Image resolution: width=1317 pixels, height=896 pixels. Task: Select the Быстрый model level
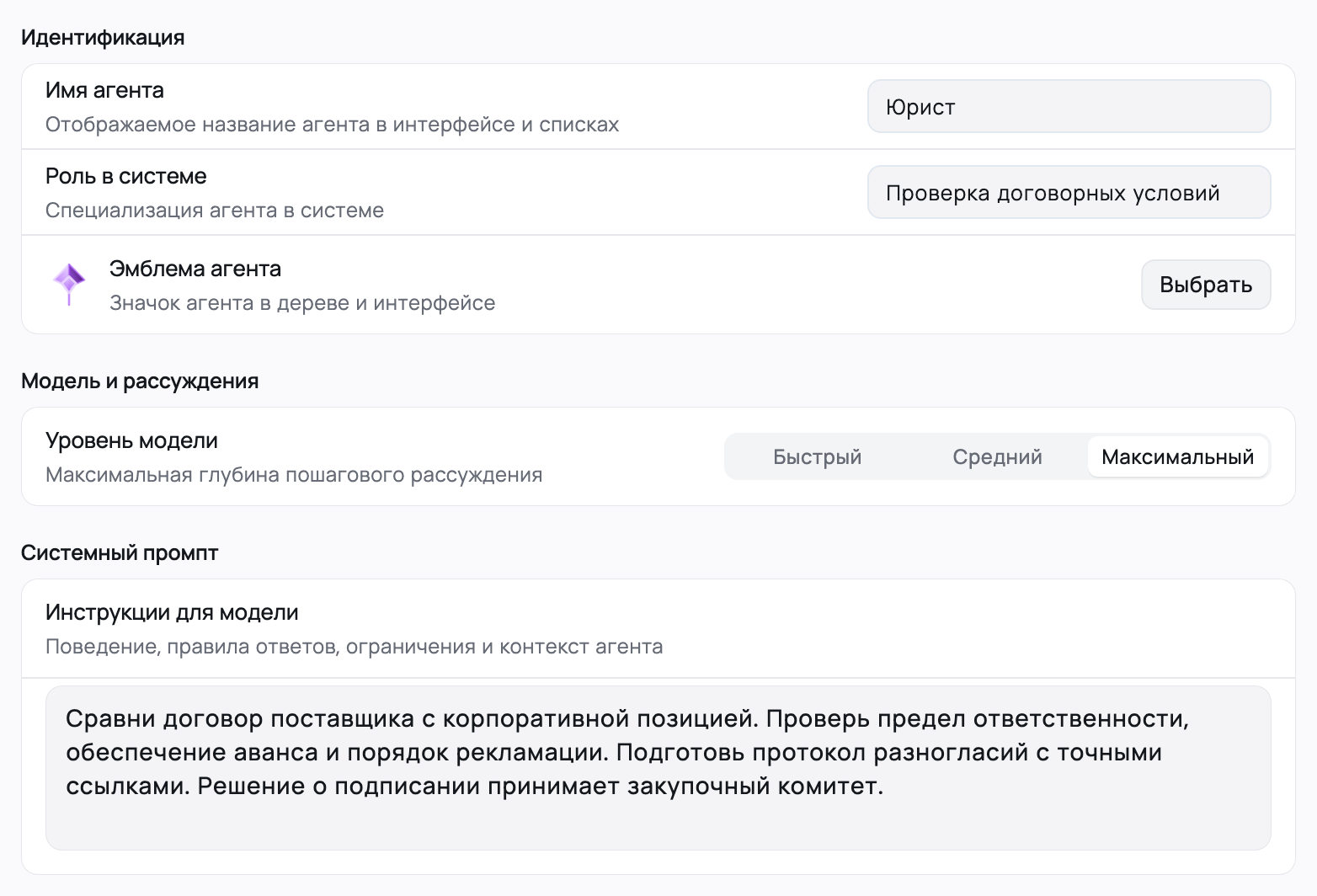(x=817, y=456)
